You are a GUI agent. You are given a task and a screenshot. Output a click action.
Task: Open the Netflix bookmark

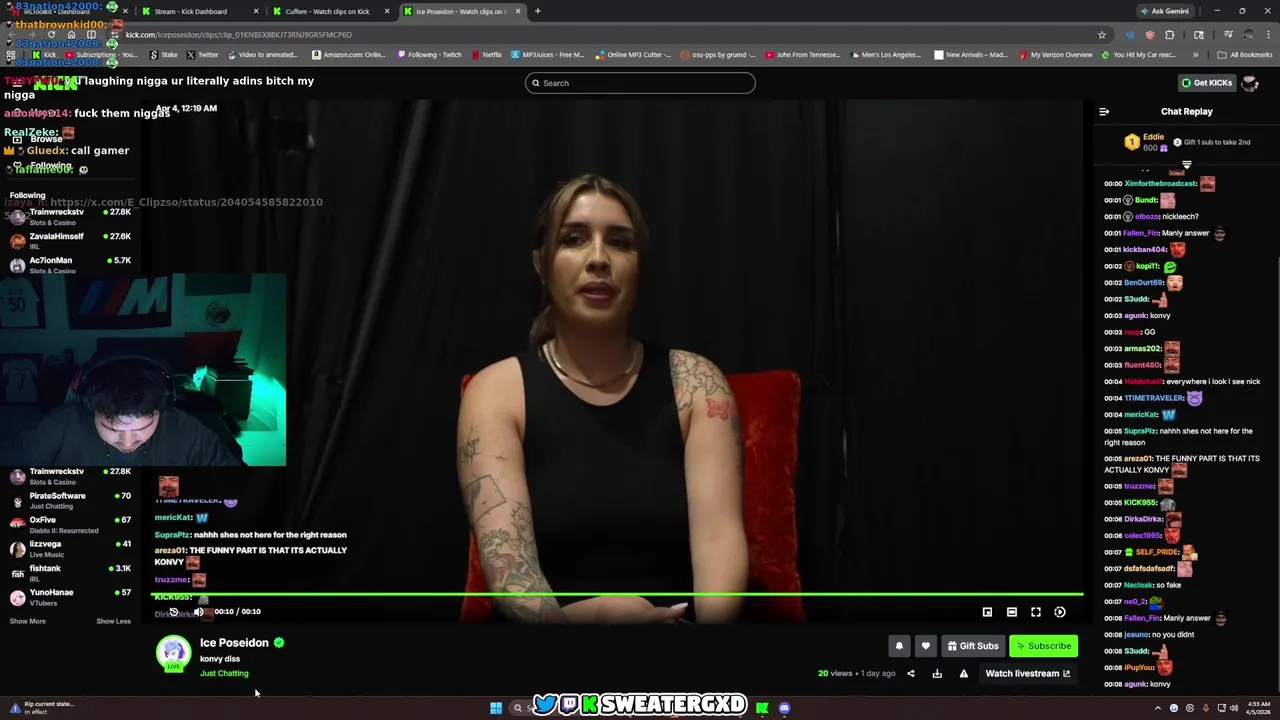pos(486,55)
